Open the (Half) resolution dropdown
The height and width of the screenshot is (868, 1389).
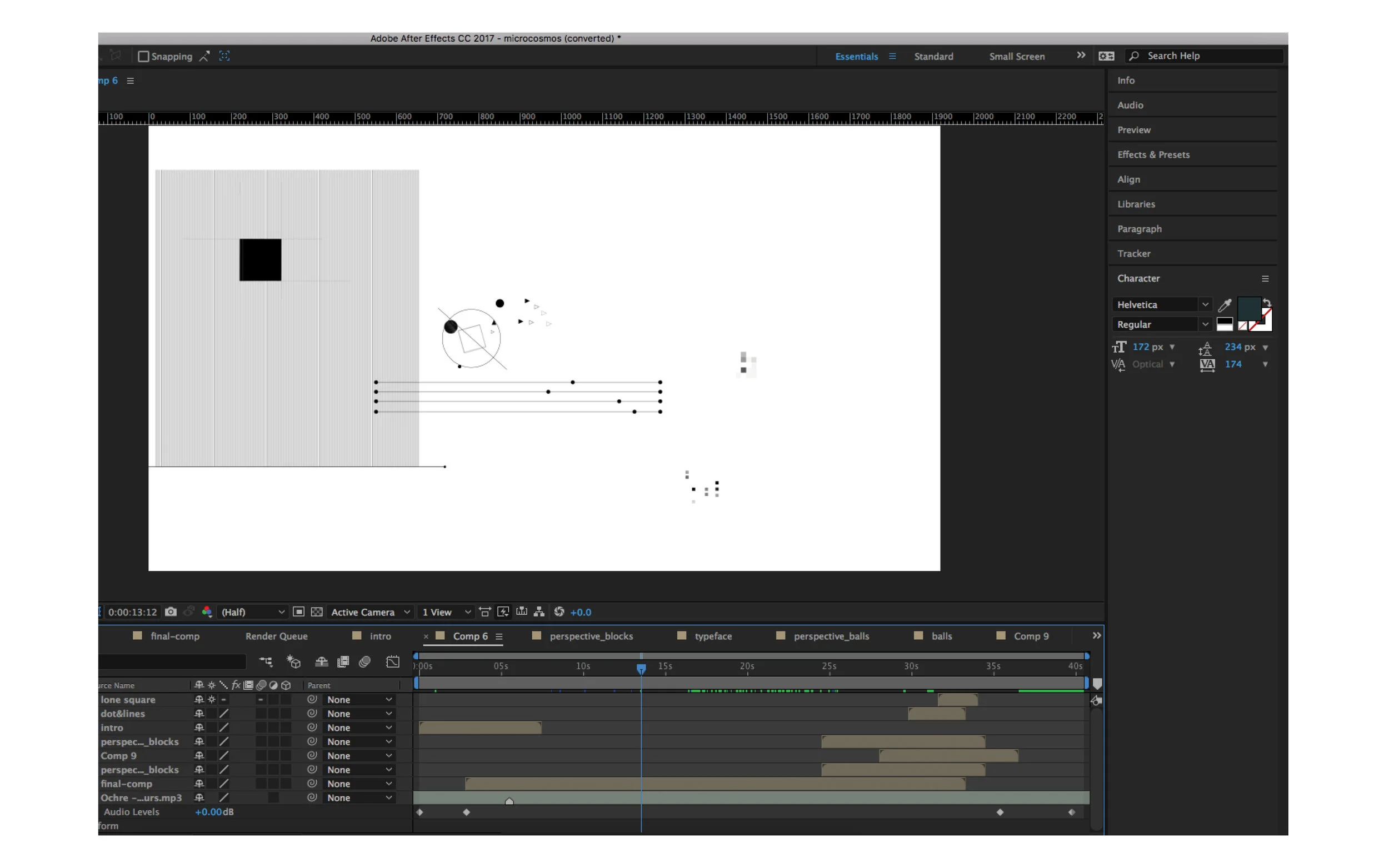click(x=252, y=612)
